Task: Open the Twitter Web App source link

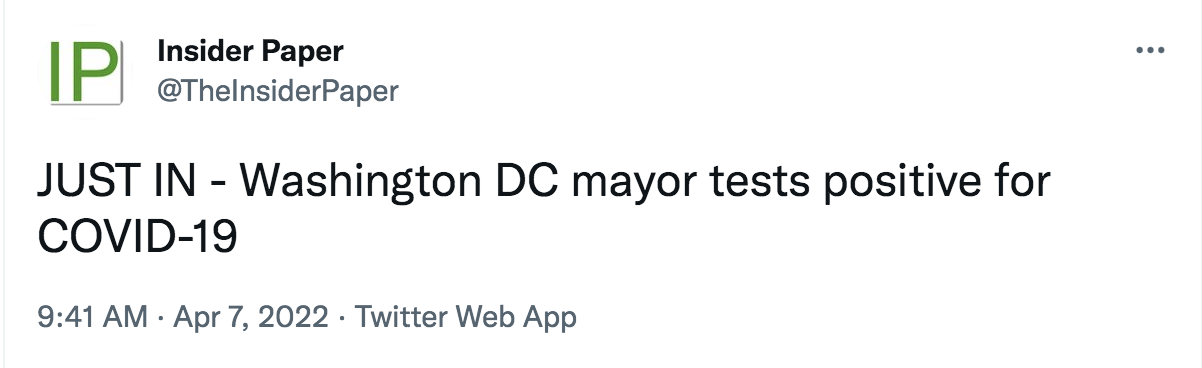Action: click(x=466, y=318)
